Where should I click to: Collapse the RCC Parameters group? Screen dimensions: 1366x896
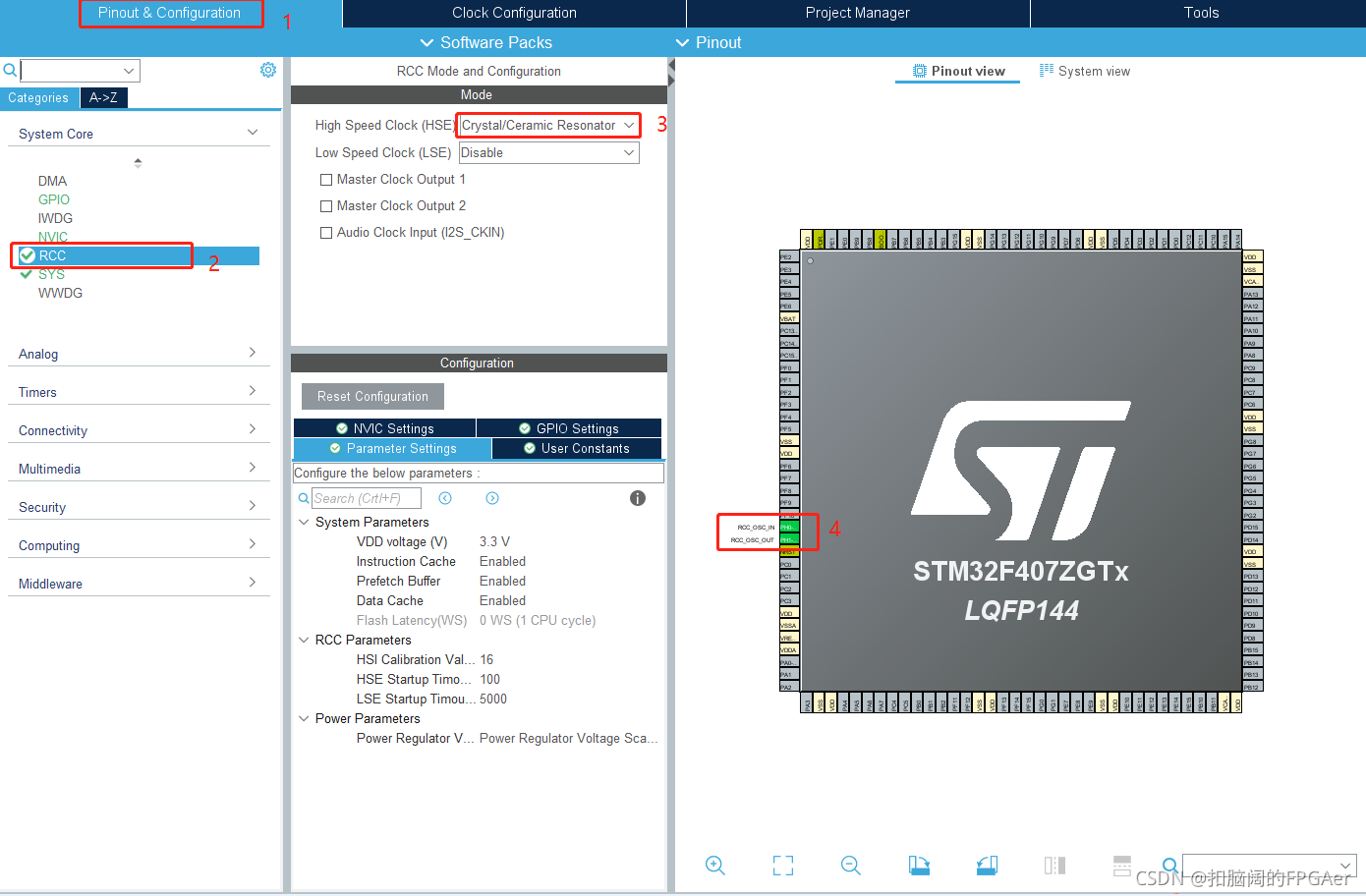[x=304, y=640]
